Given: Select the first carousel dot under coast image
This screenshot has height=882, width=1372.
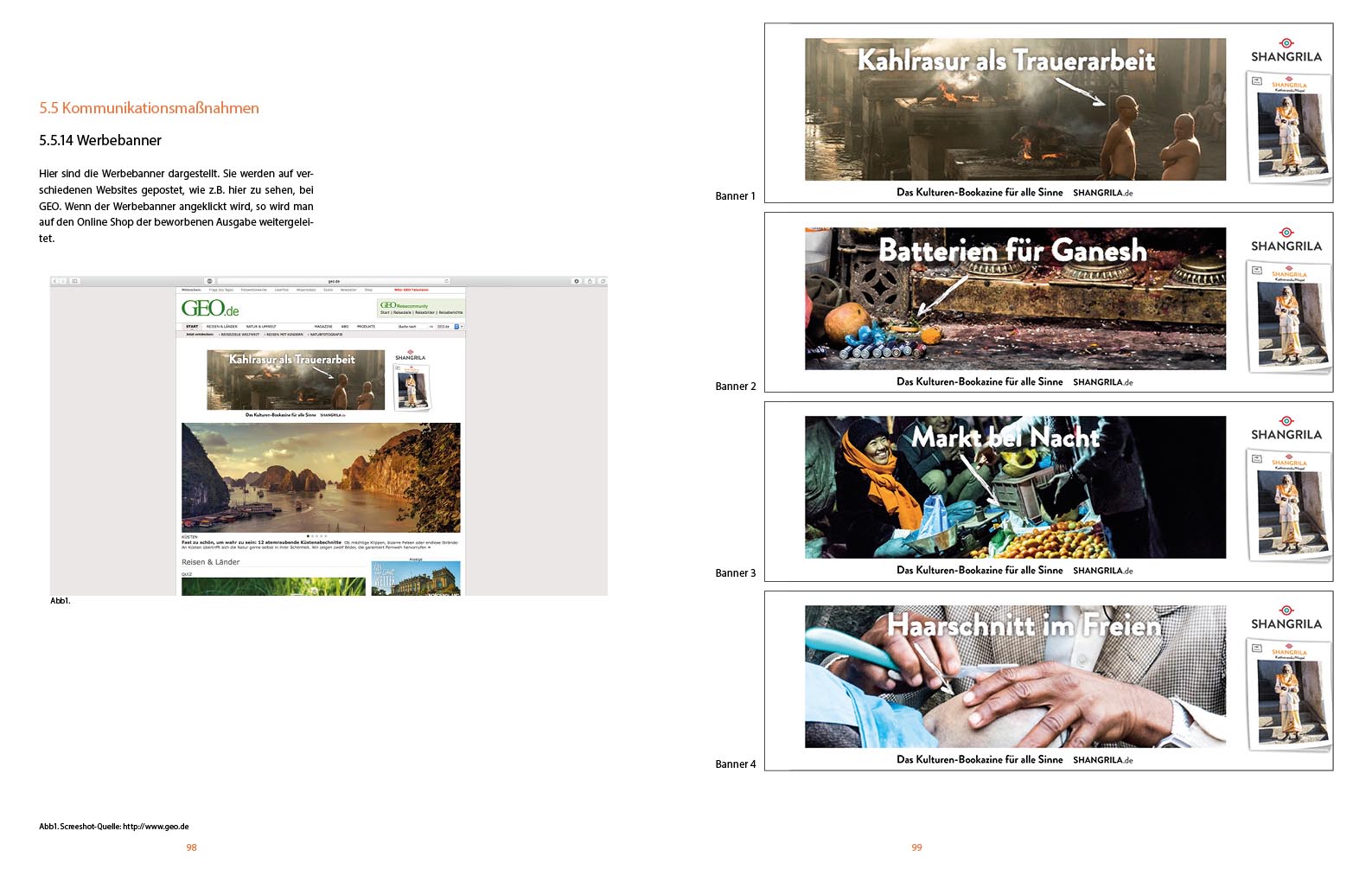Looking at the screenshot, I should click(x=309, y=536).
